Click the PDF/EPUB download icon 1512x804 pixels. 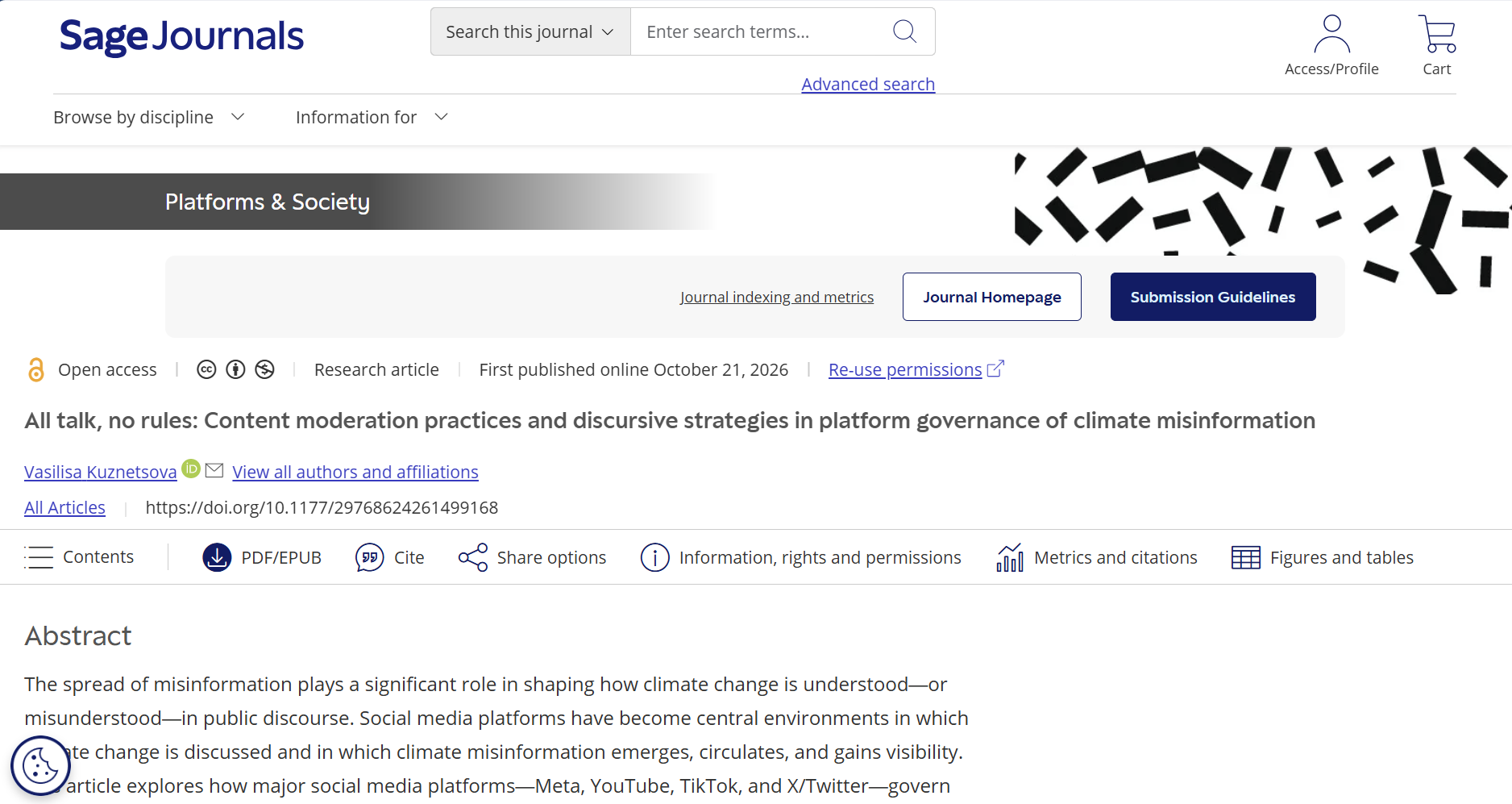click(217, 557)
